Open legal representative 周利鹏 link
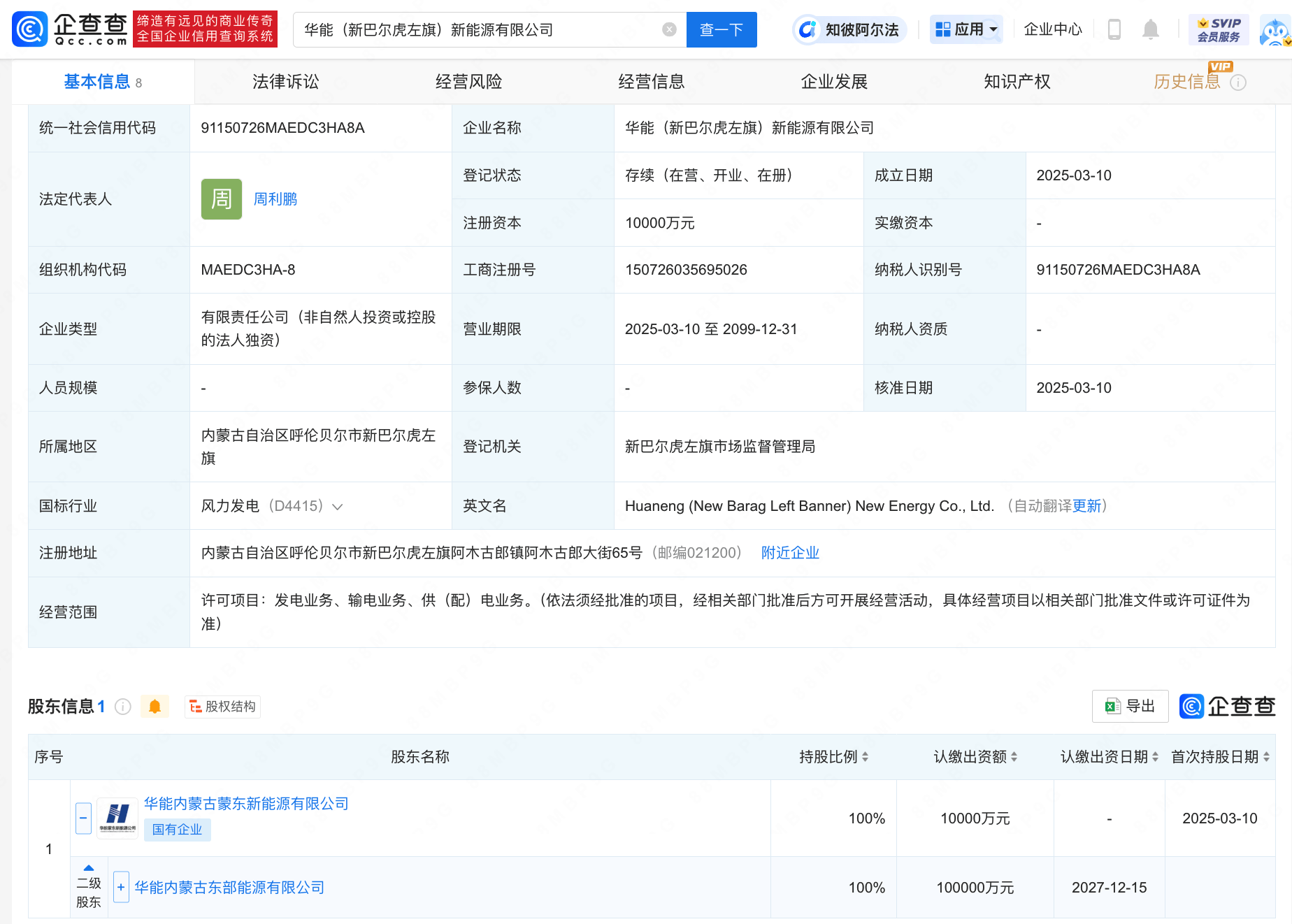This screenshot has height=924, width=1292. pos(275,199)
